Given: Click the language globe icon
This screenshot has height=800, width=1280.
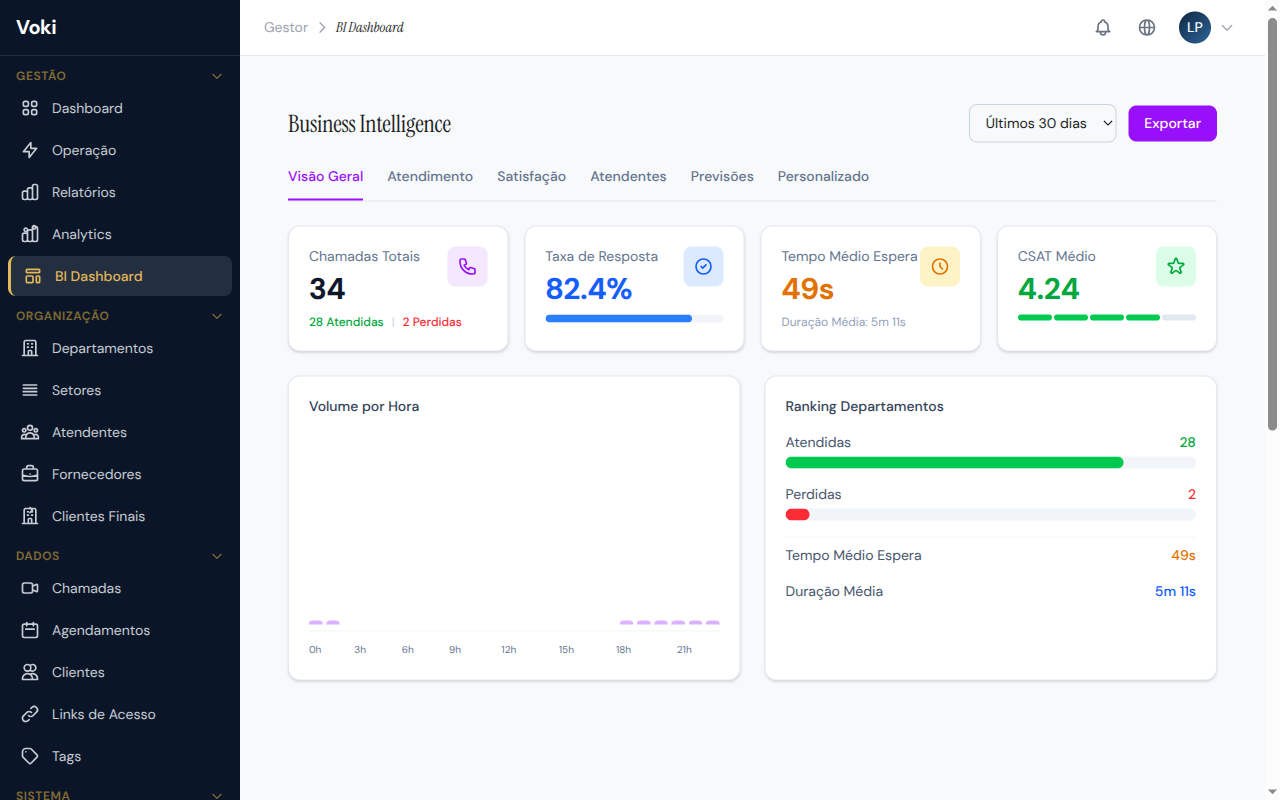Looking at the screenshot, I should pyautogui.click(x=1146, y=27).
